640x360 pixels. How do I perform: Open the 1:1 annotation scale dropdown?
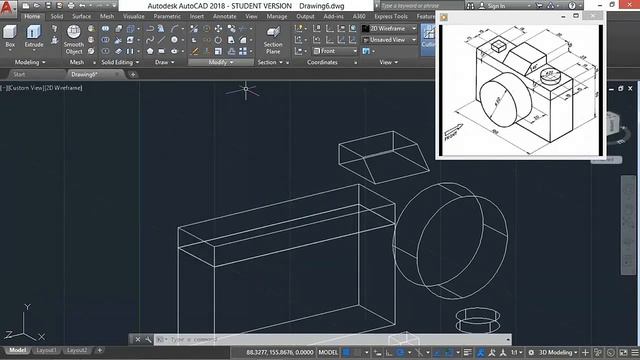pyautogui.click(x=517, y=353)
